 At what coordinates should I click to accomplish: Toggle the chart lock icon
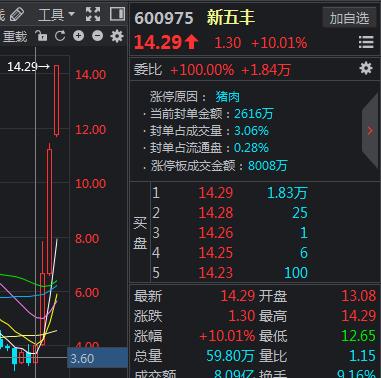tap(41, 36)
